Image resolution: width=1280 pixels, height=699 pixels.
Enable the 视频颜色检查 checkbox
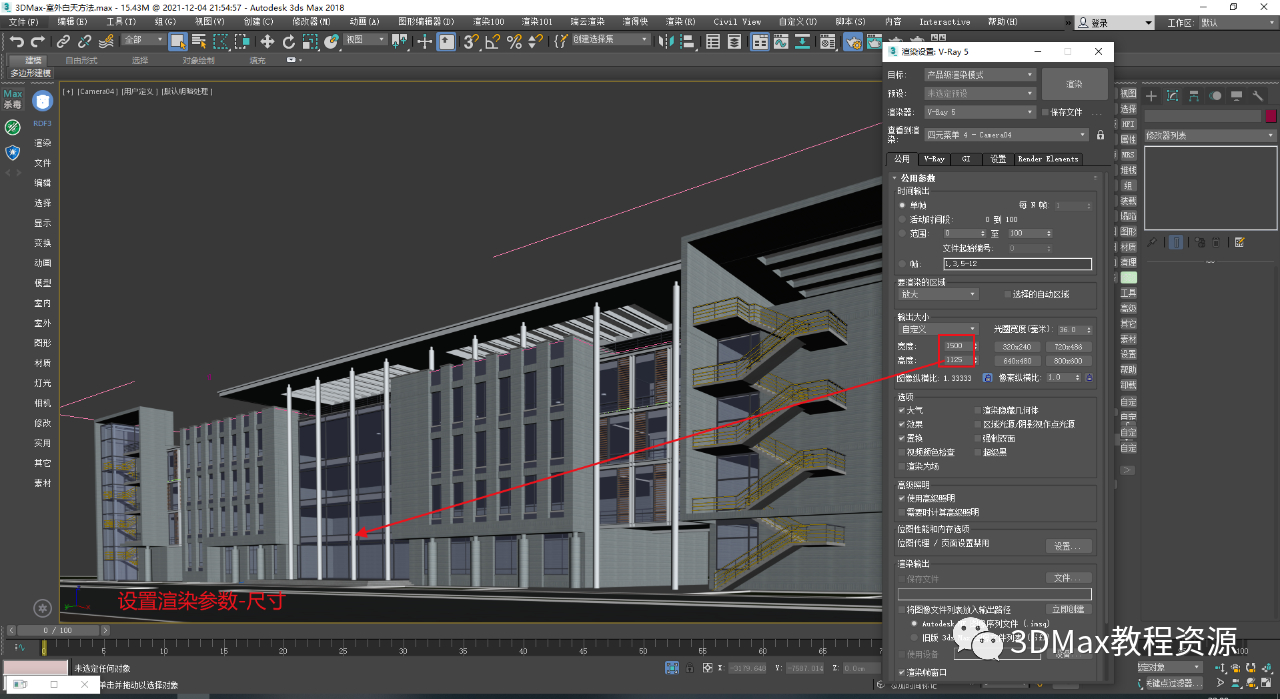pos(902,452)
